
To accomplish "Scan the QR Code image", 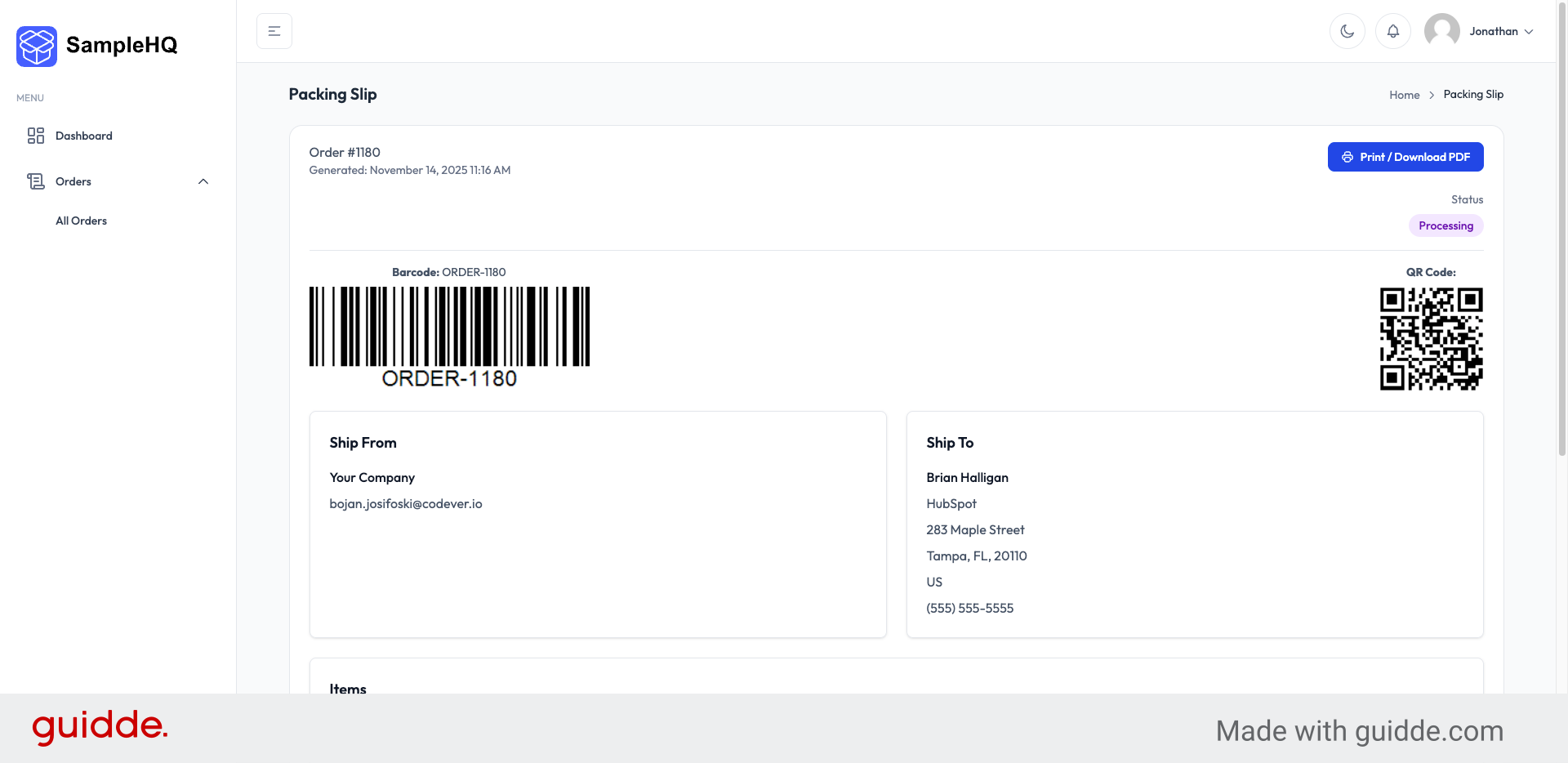I will tap(1430, 338).
